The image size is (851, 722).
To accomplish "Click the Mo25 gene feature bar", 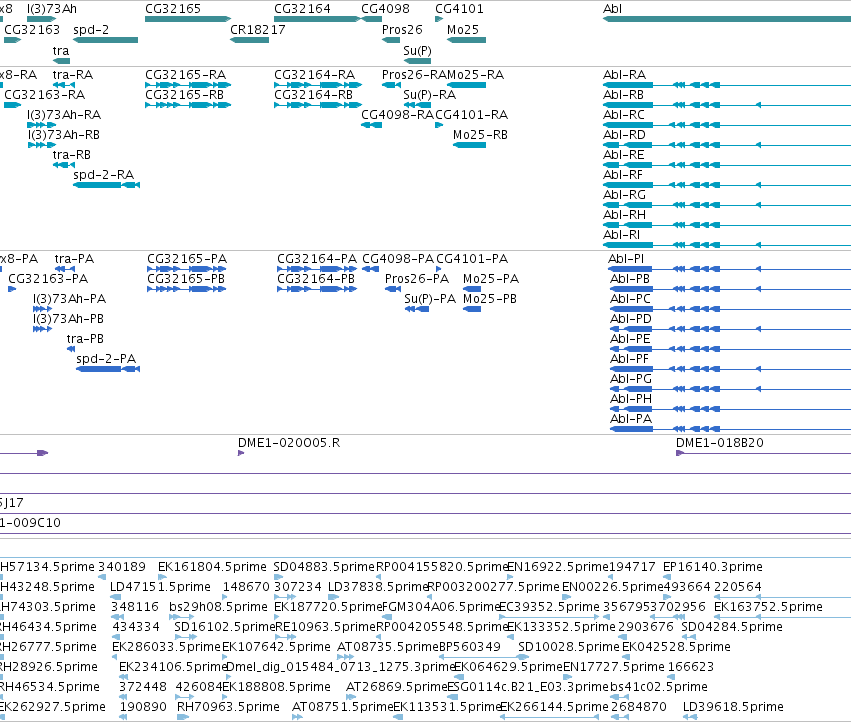I will pos(466,40).
